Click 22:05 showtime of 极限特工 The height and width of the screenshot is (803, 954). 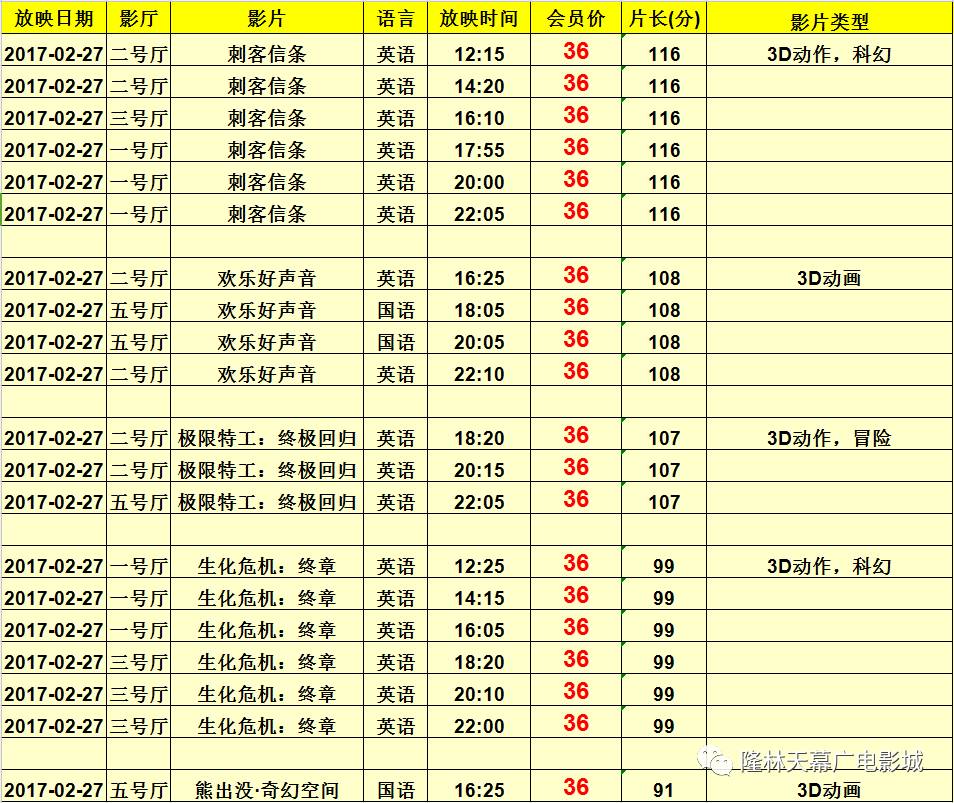click(479, 499)
